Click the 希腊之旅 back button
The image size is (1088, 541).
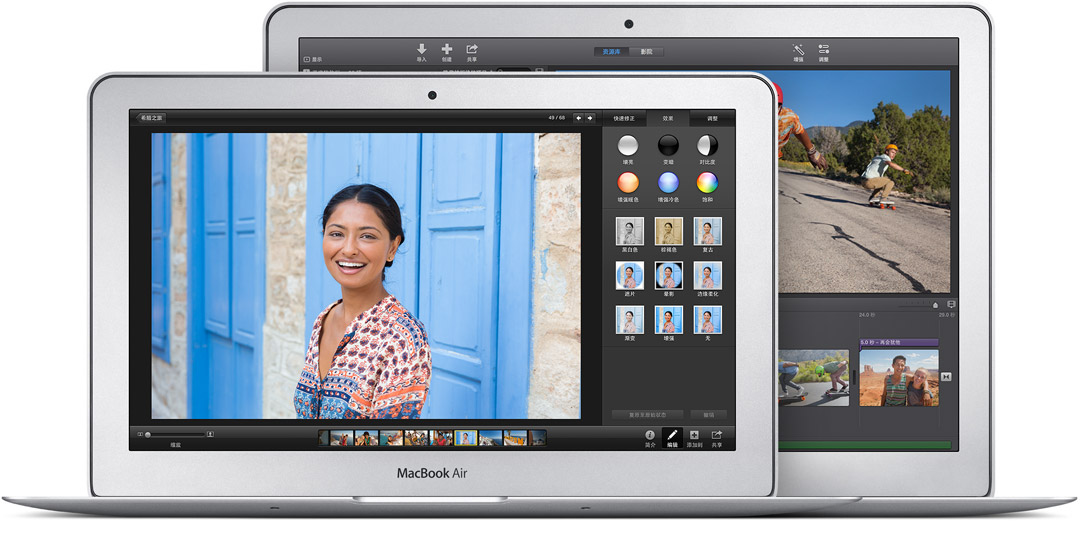(x=152, y=118)
